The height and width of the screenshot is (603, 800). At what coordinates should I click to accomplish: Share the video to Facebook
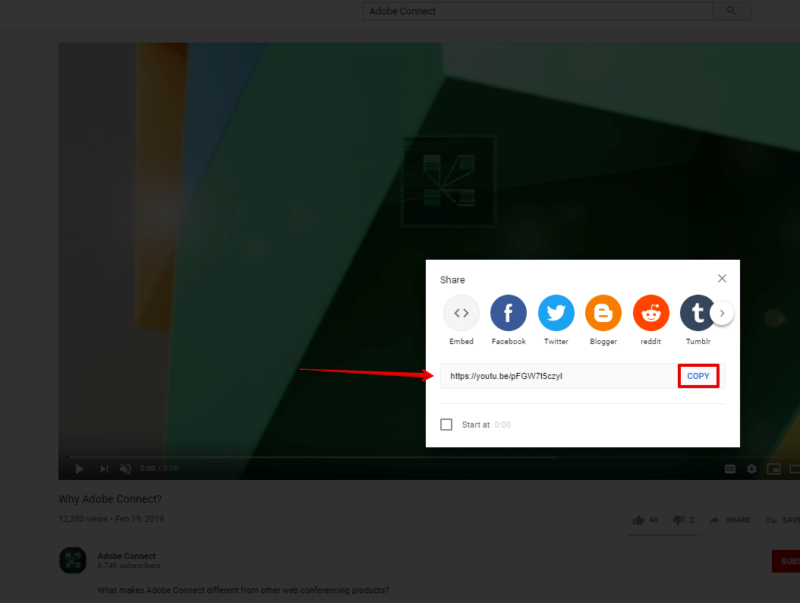pos(508,313)
